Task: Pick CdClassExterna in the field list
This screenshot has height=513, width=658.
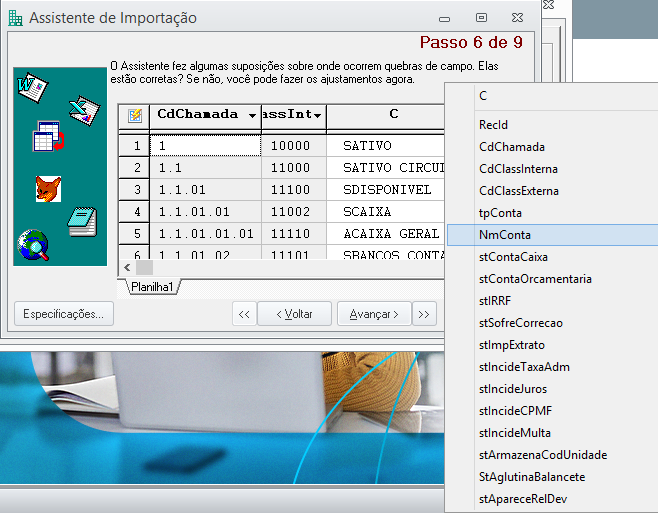Action: 551,191
